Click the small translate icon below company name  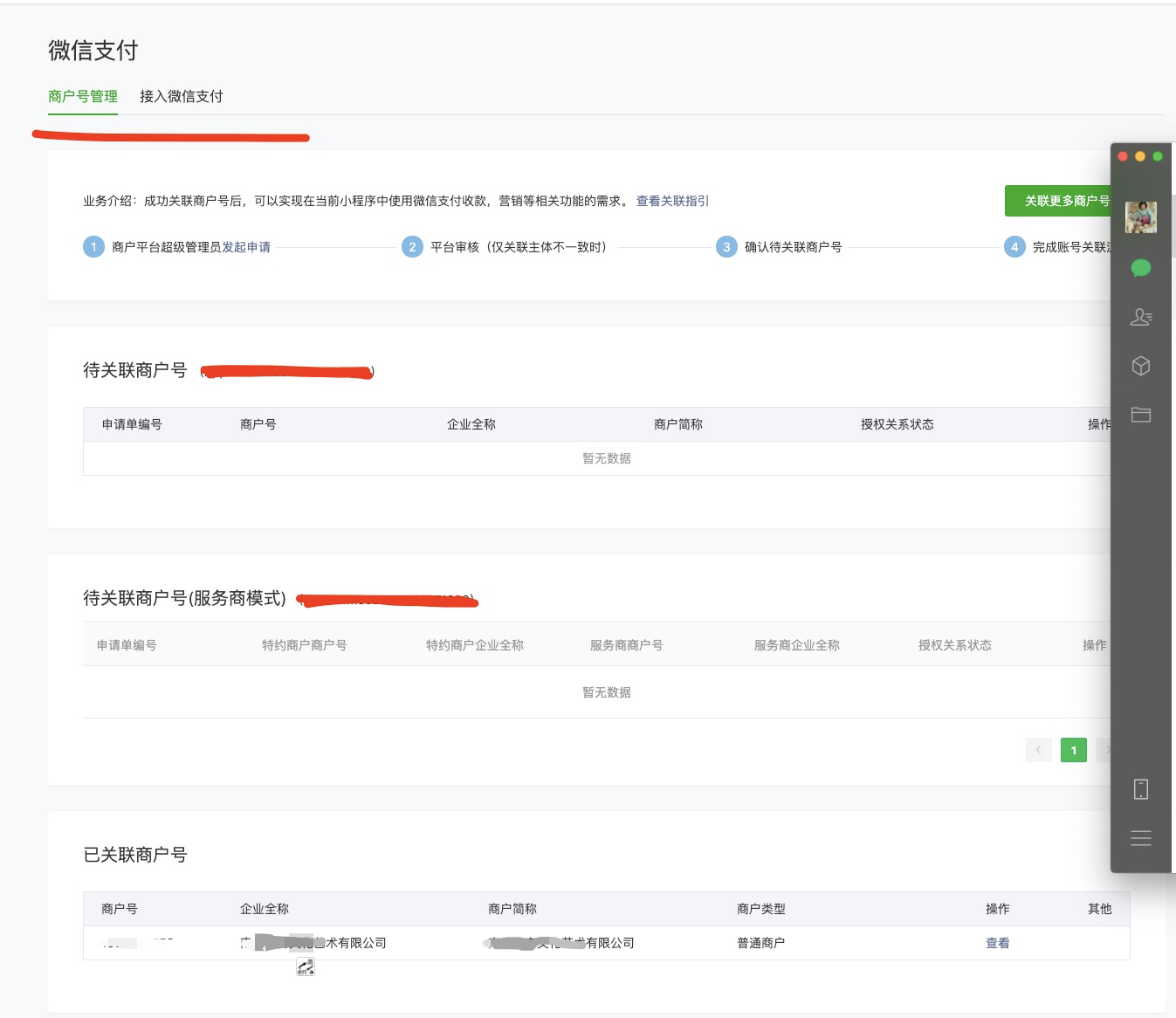tap(305, 966)
